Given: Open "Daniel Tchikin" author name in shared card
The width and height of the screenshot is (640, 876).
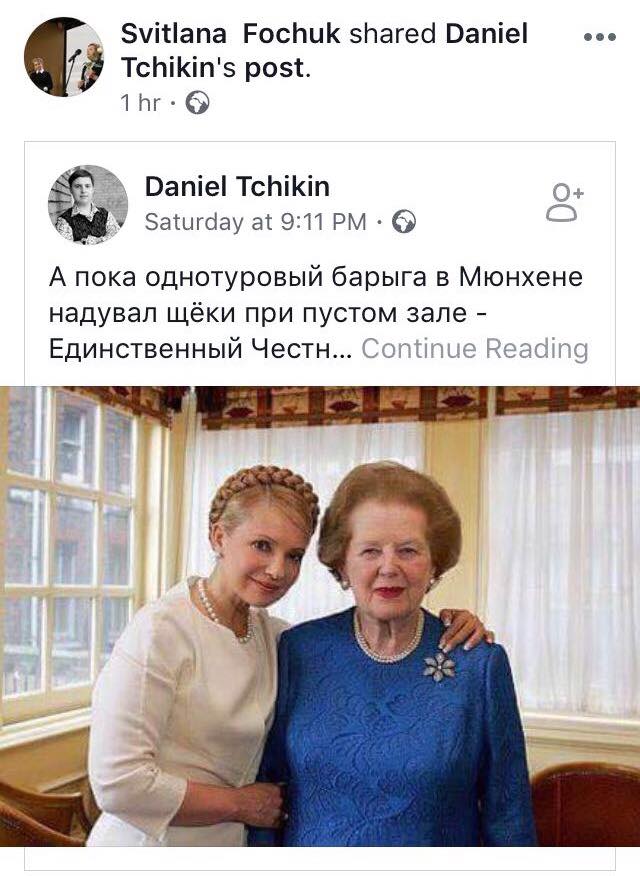Looking at the screenshot, I should click(x=237, y=187).
